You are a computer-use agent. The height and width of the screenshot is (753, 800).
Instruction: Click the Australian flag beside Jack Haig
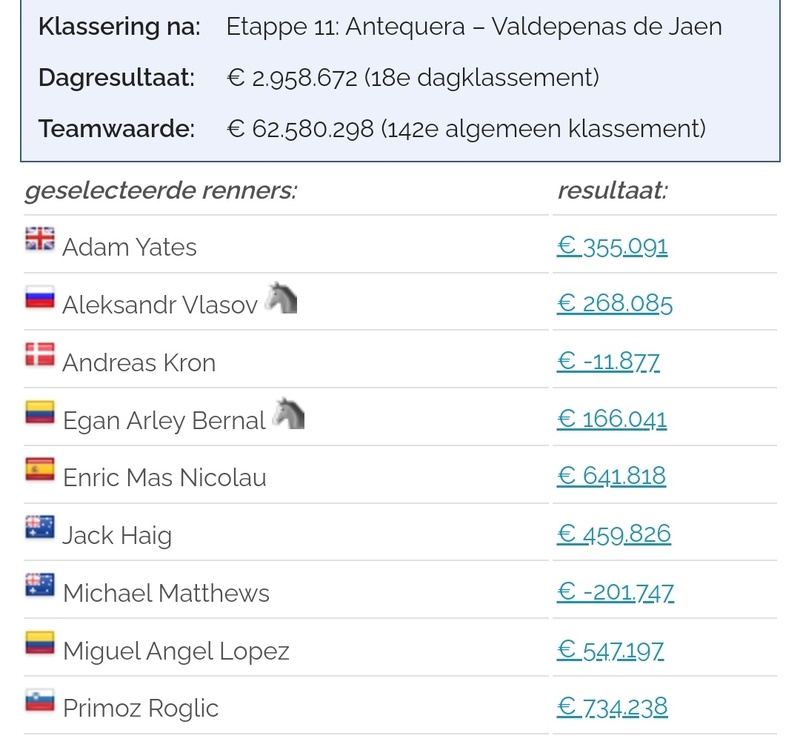(x=40, y=529)
